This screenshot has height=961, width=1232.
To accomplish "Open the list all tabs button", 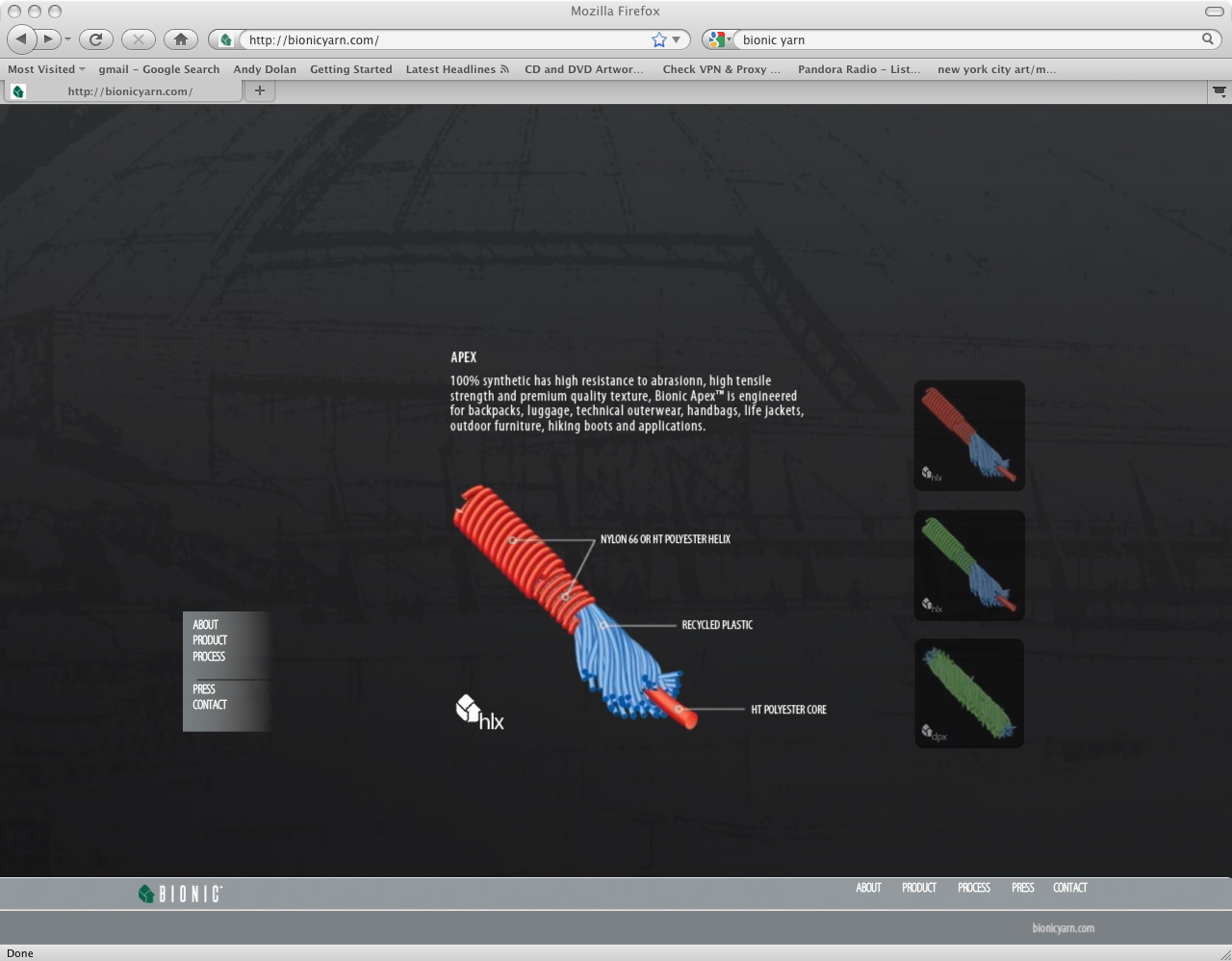I will [x=1219, y=91].
